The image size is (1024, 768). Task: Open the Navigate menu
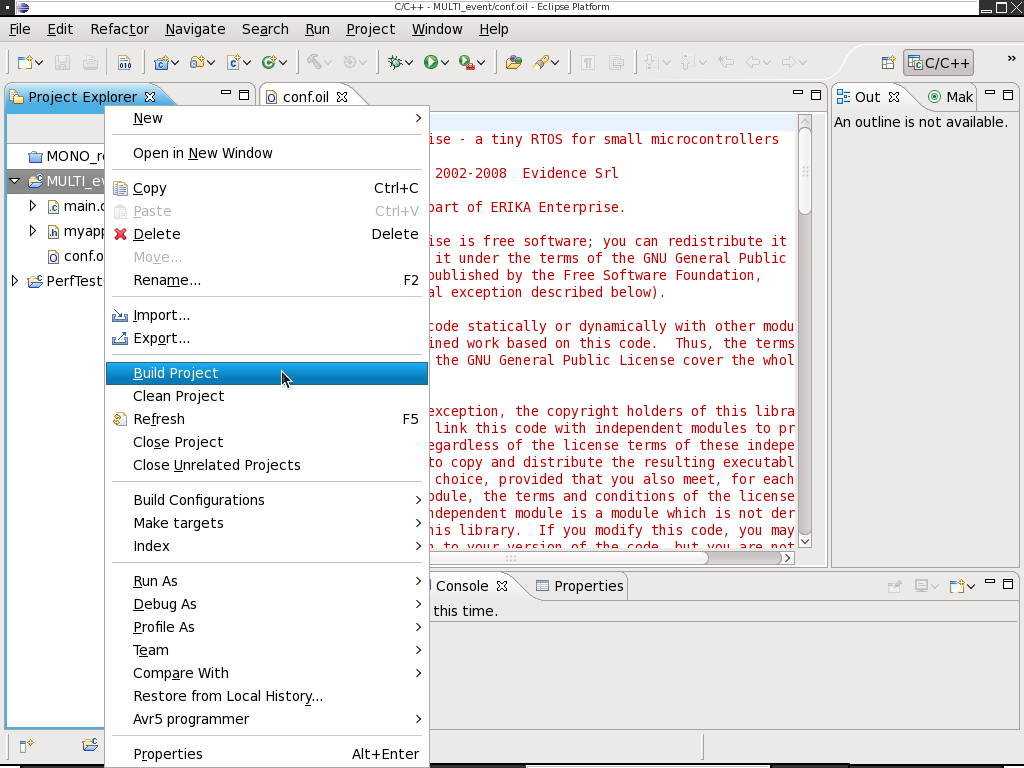coord(195,29)
